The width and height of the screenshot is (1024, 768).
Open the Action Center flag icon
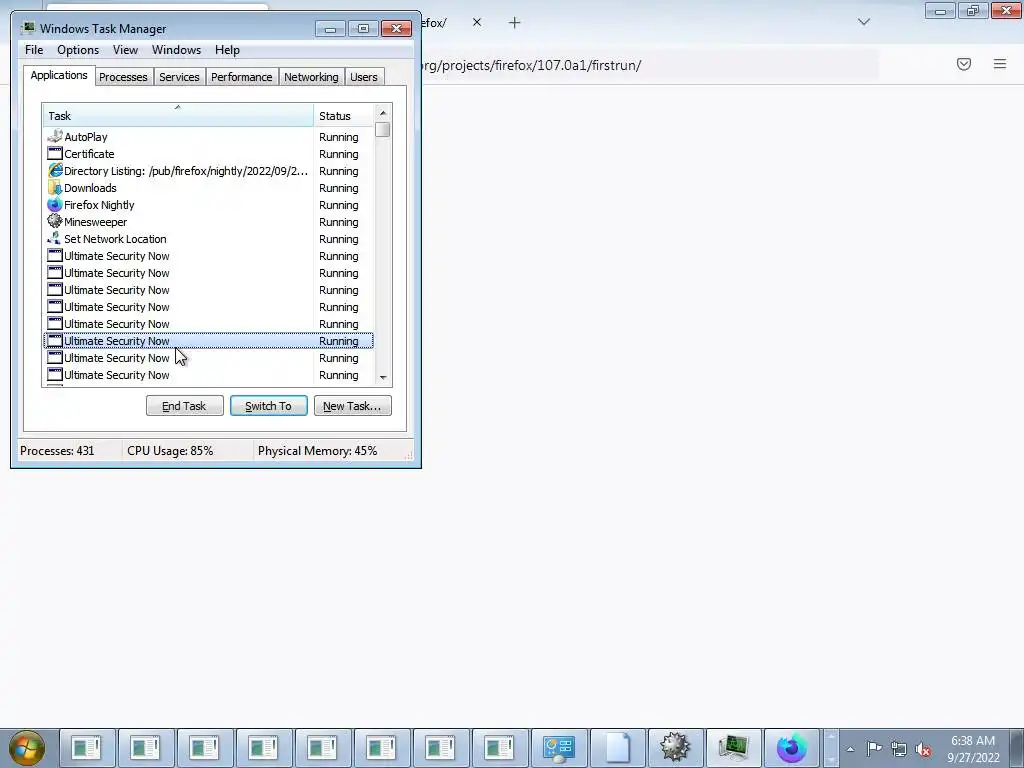click(x=874, y=748)
